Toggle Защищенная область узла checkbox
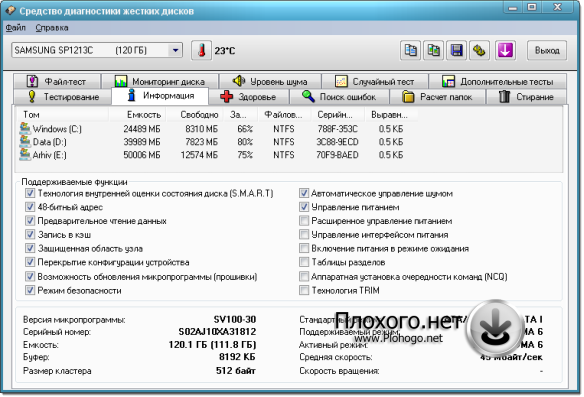584x397 pixels. 30,248
